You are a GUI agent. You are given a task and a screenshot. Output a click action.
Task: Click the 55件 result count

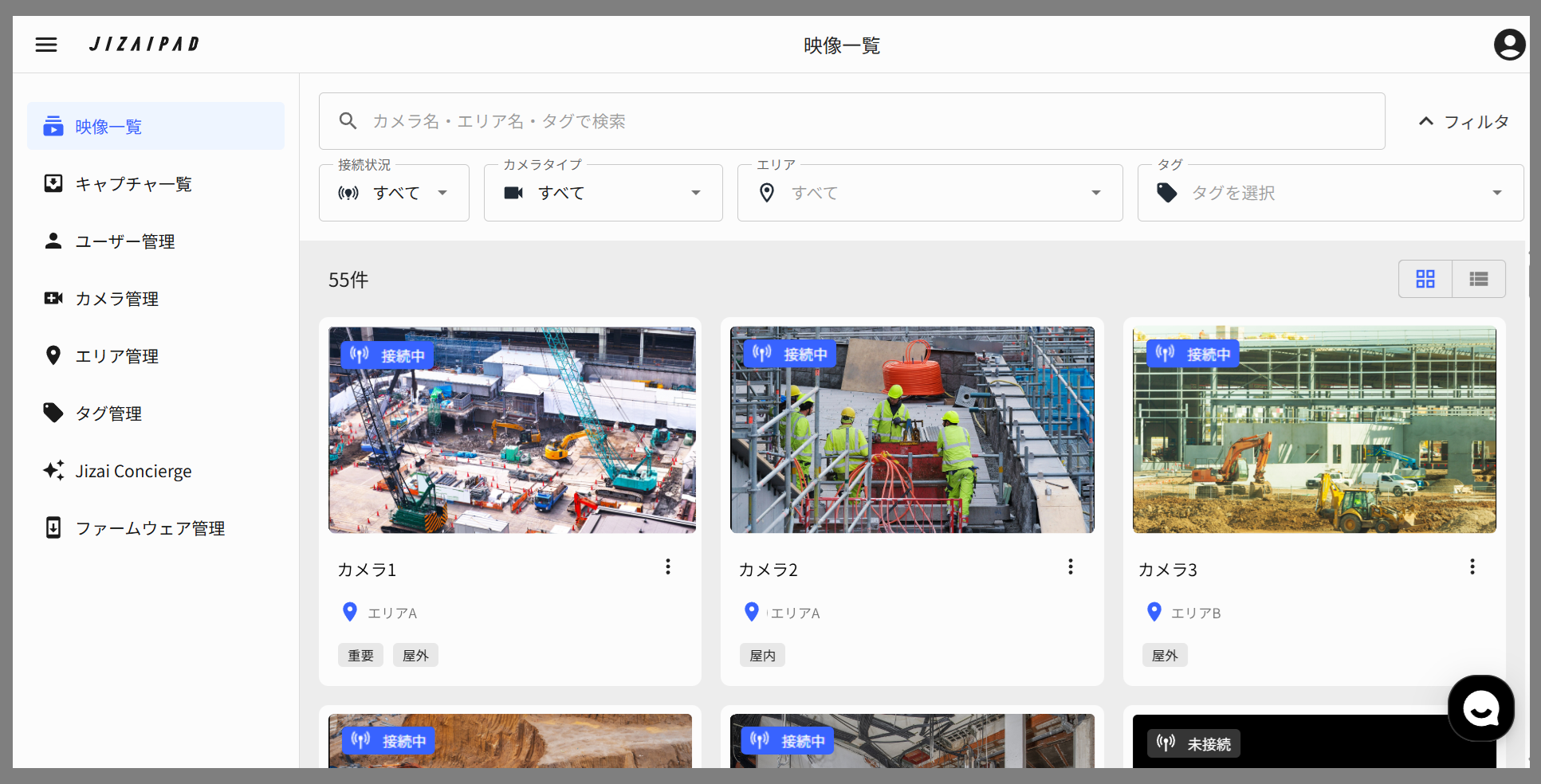pos(348,280)
